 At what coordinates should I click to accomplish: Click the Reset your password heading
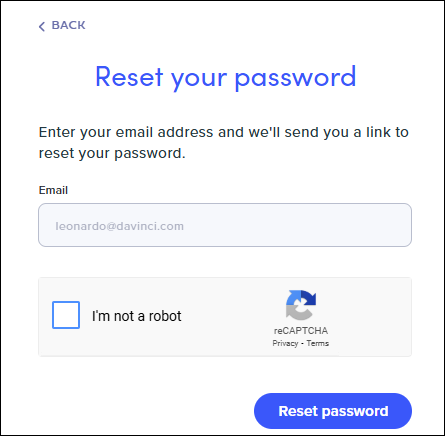pos(226,77)
